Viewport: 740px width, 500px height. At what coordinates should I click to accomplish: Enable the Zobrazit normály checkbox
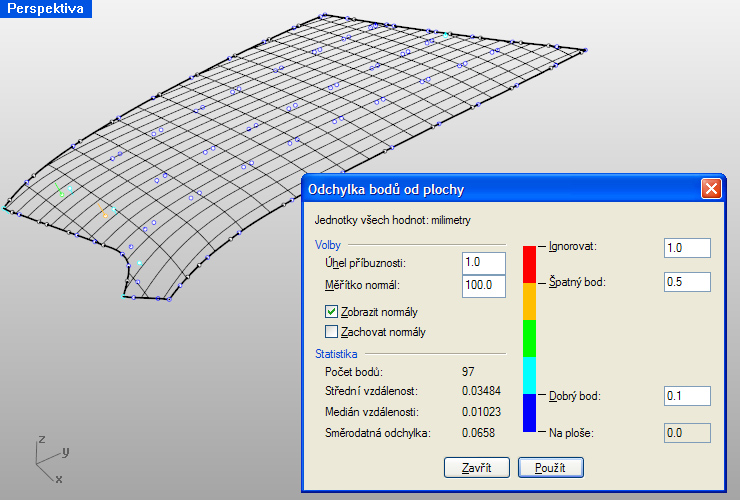point(332,311)
